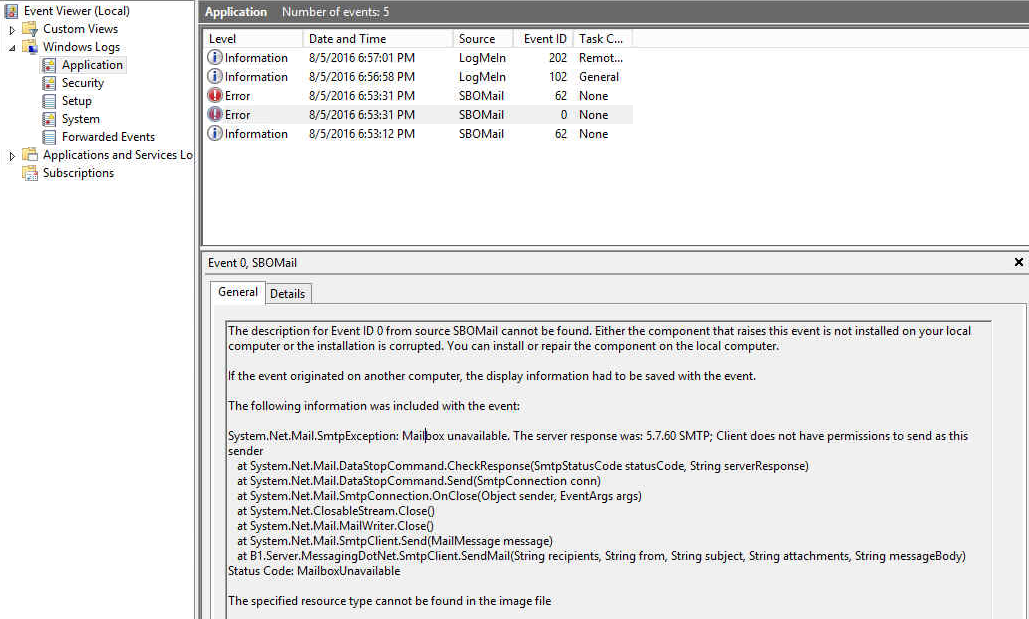Image resolution: width=1029 pixels, height=619 pixels.
Task: Select the General tab
Action: pos(237,292)
